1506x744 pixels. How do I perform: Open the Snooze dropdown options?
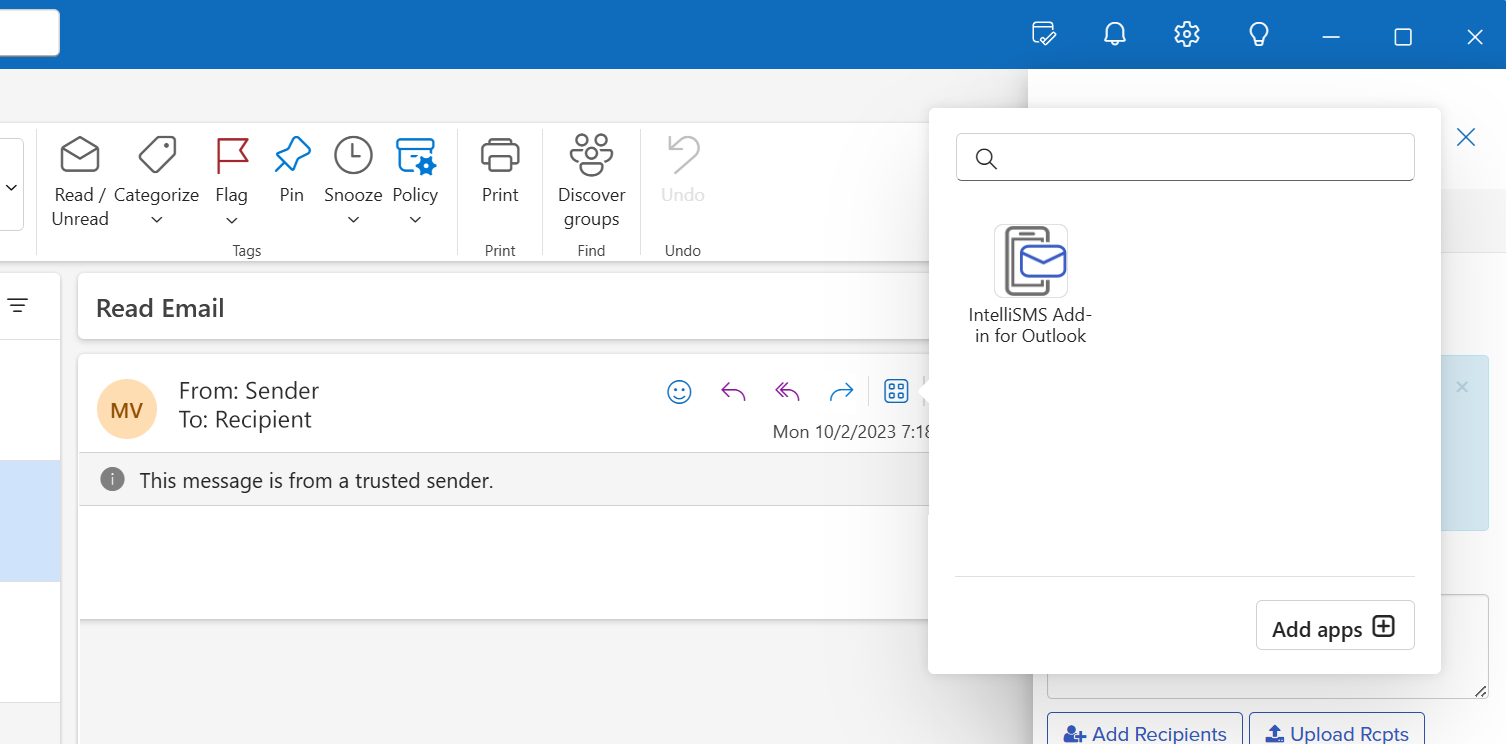pos(352,220)
